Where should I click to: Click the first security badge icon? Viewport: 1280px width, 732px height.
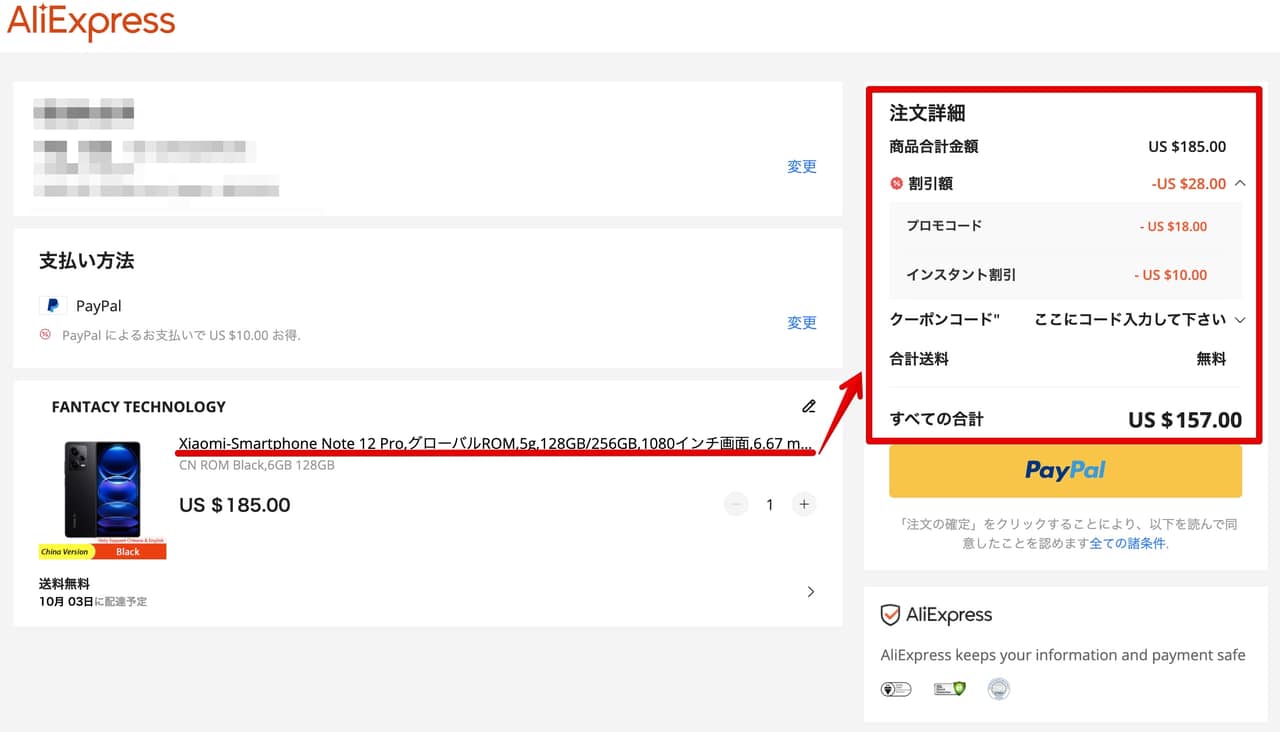click(x=896, y=689)
